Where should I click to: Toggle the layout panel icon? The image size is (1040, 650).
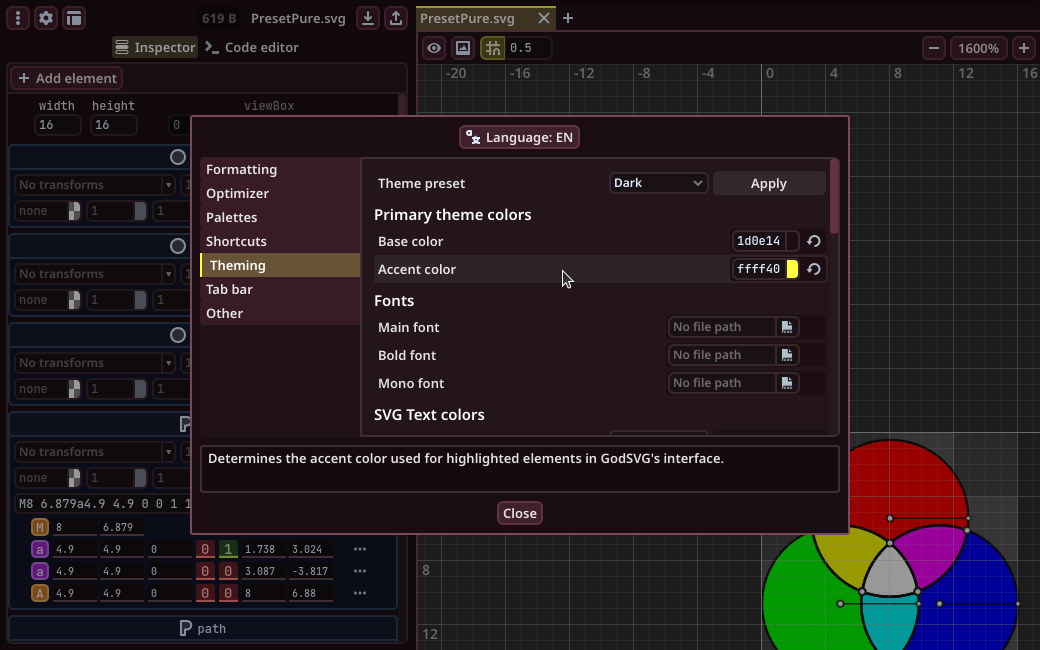click(x=74, y=18)
